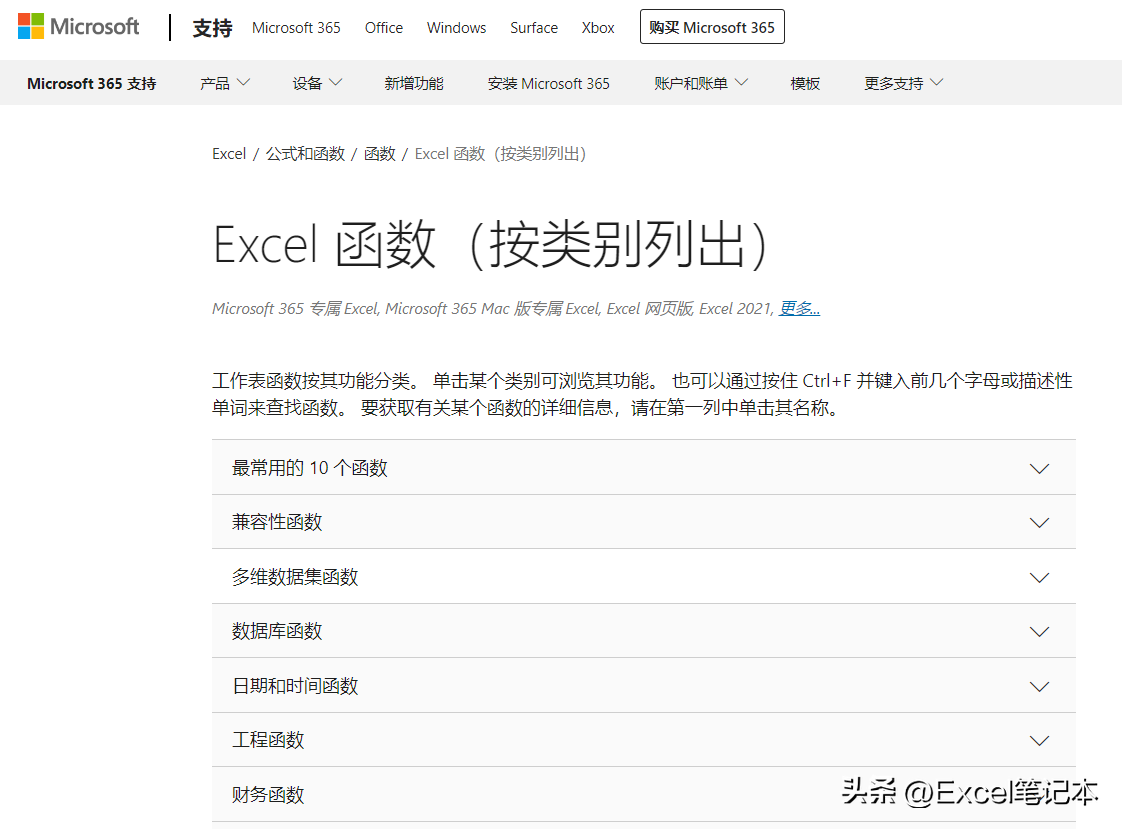The height and width of the screenshot is (829, 1122).
Task: Click chevron icon in 兼容性函数 row
Action: tap(1039, 523)
